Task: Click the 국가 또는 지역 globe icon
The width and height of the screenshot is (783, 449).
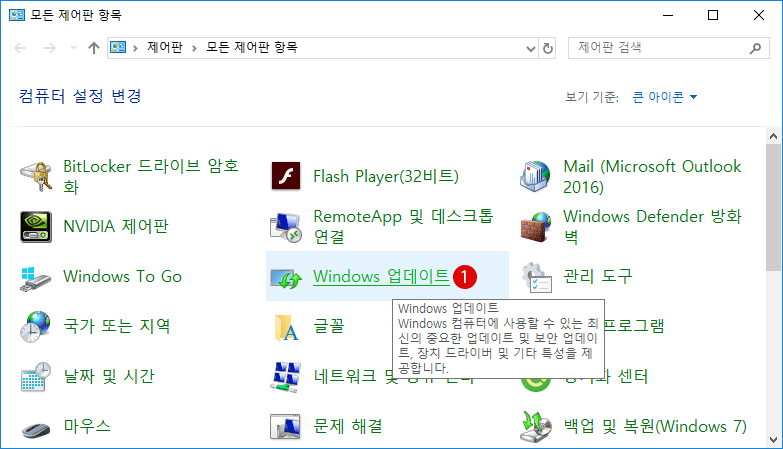Action: coord(35,326)
